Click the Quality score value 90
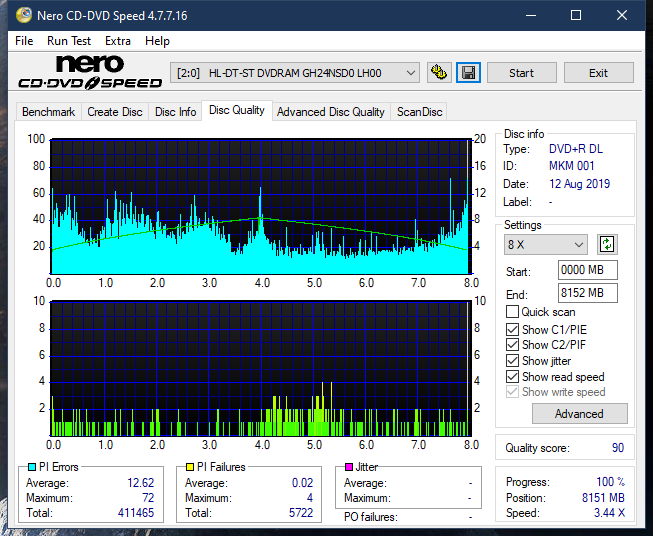The image size is (653, 536). tap(618, 448)
